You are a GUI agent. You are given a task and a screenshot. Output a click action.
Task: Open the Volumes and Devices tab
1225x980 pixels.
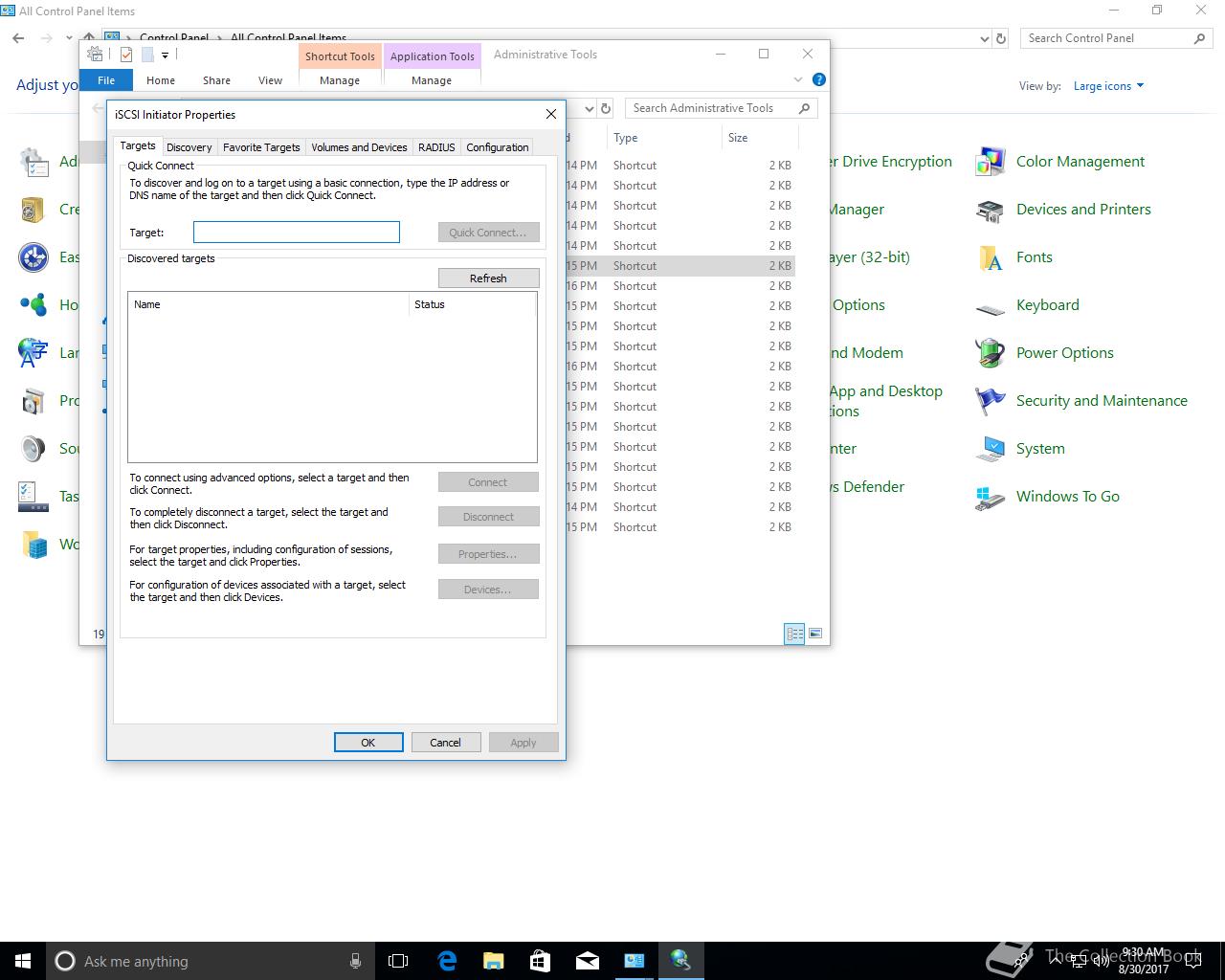359,147
